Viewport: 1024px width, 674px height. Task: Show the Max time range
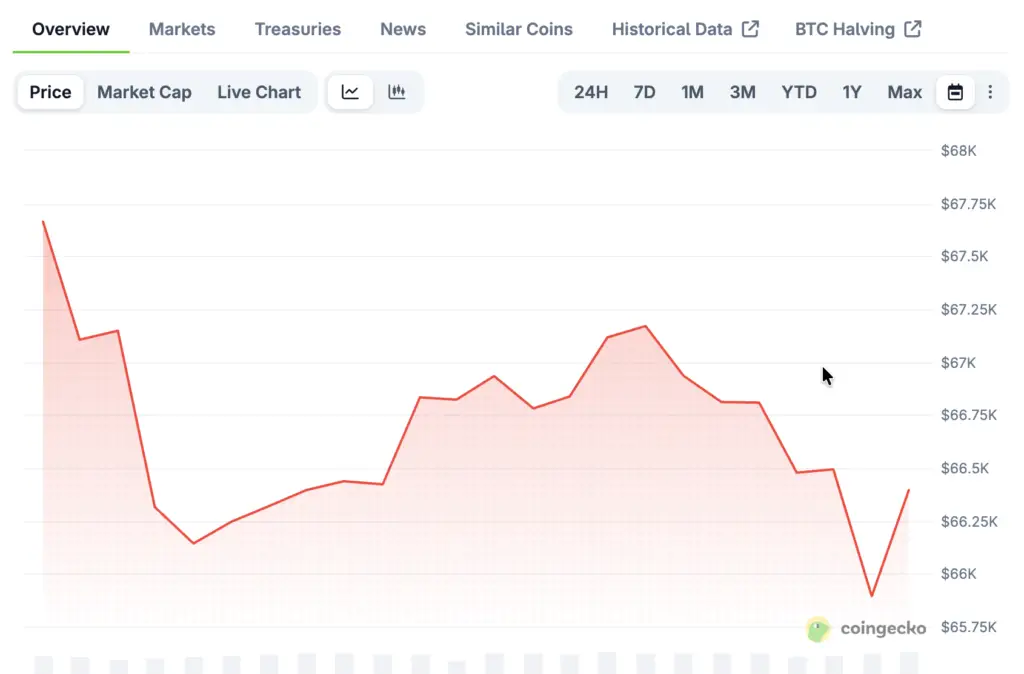tap(905, 92)
